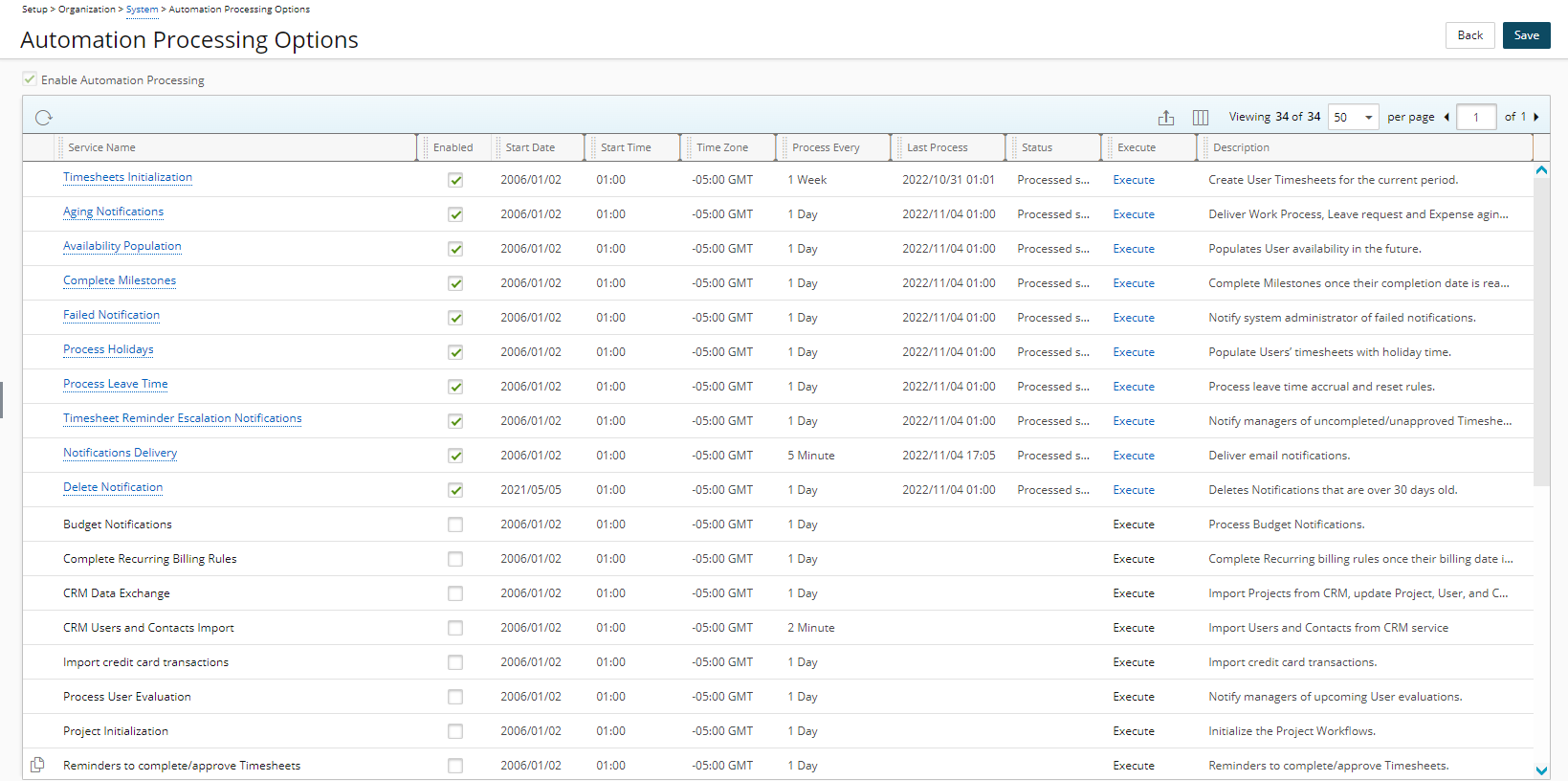The image size is (1568, 781).
Task: Open the per page dropdown showing 50
Action: tap(1353, 117)
